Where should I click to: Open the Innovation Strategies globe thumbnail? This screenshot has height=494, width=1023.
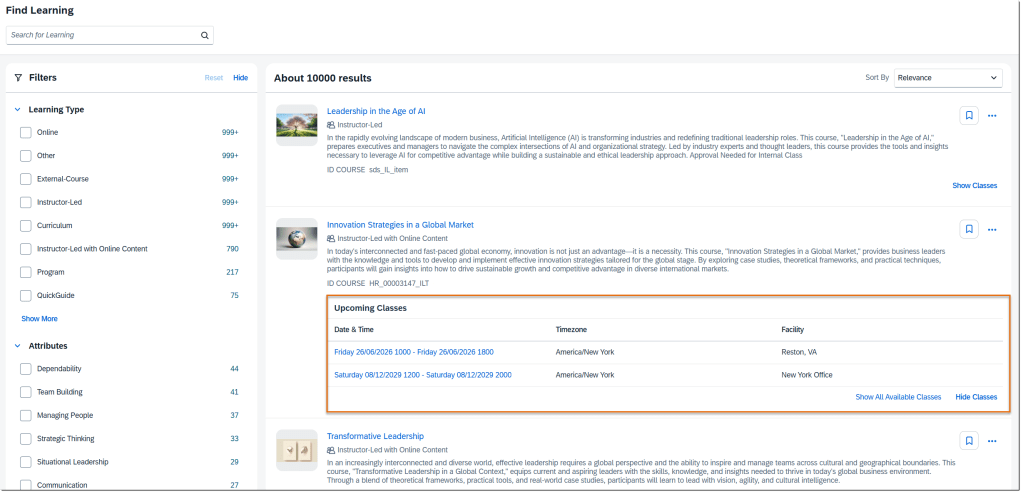click(296, 238)
